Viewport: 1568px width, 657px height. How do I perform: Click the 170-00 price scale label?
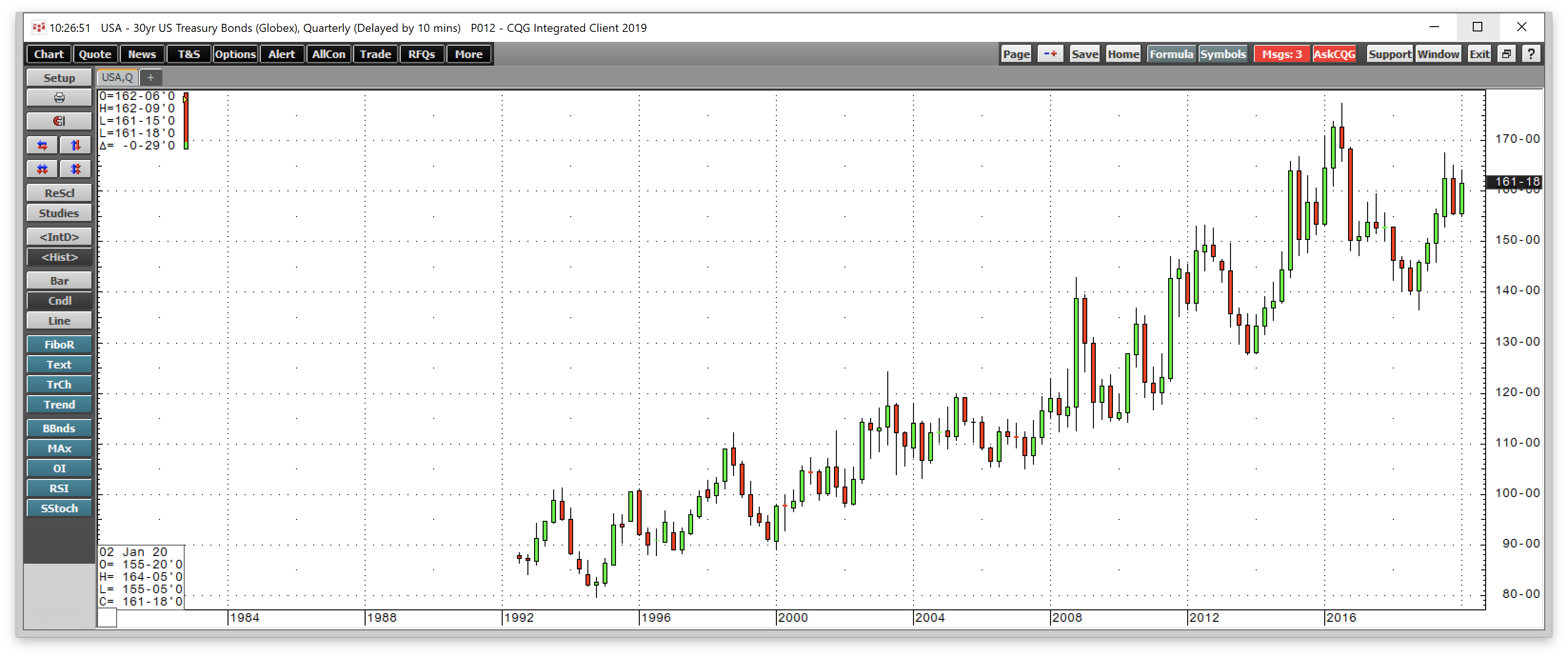click(1518, 139)
